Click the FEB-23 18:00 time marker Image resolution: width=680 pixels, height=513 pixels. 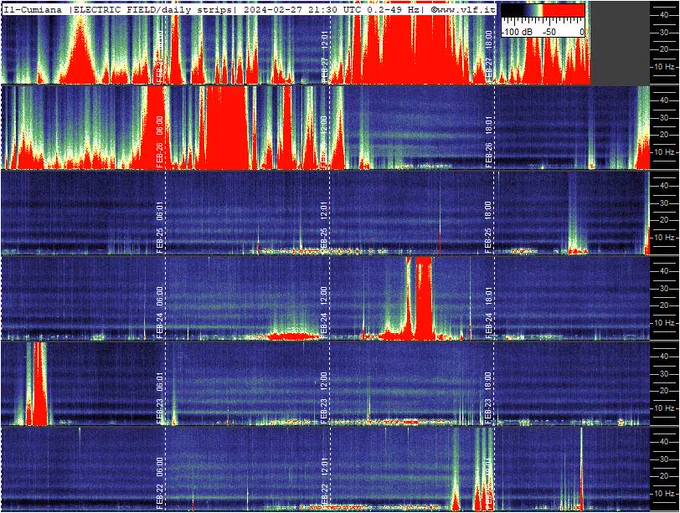coord(488,398)
